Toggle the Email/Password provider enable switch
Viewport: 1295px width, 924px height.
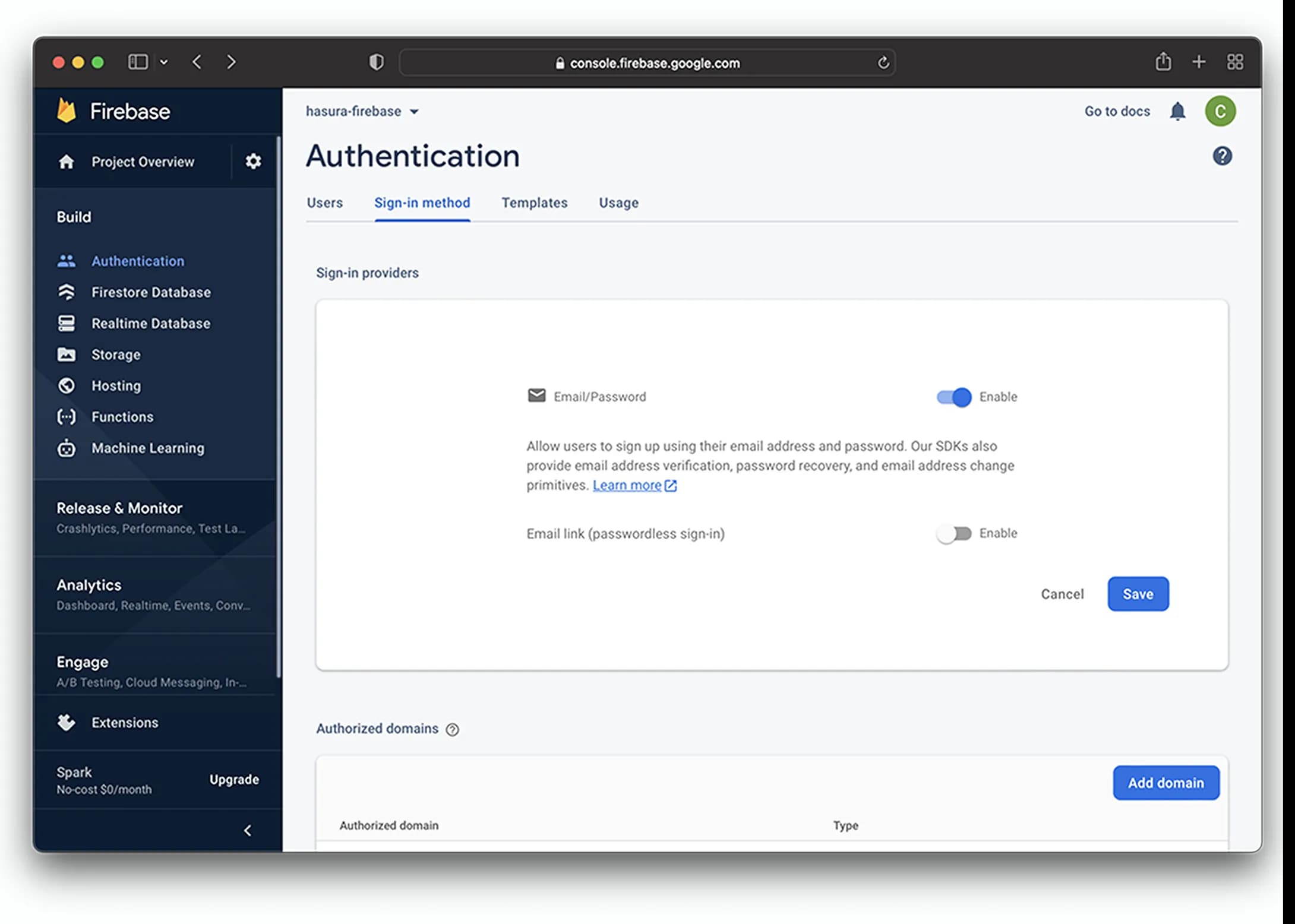point(954,396)
